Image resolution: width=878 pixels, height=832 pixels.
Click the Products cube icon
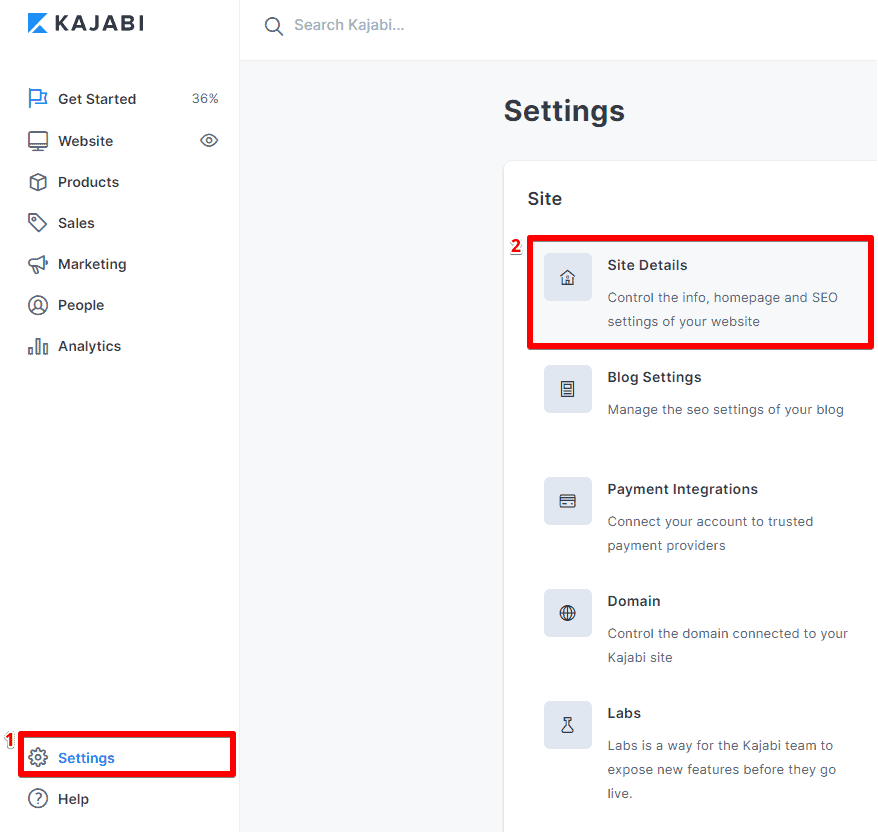(37, 182)
